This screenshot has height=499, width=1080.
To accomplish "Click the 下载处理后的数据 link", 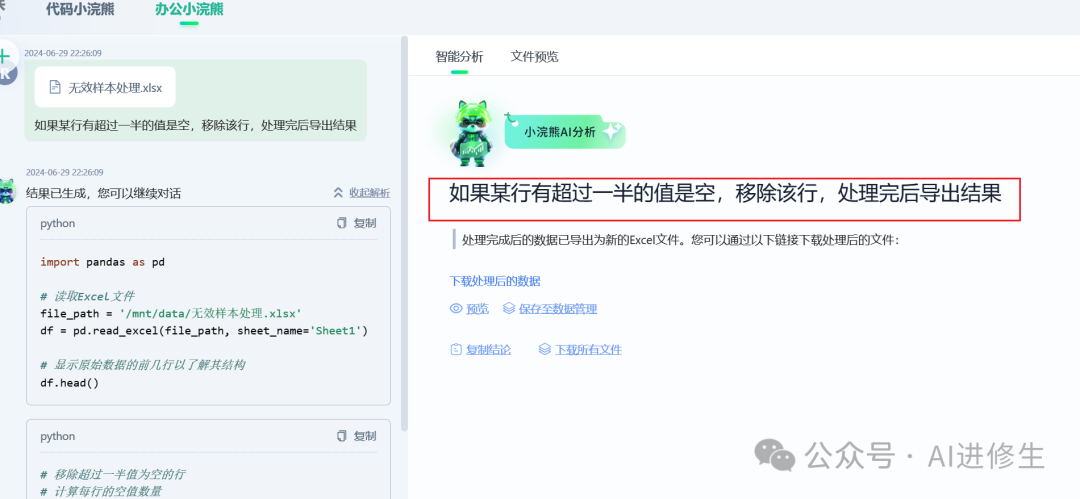I will tap(495, 281).
